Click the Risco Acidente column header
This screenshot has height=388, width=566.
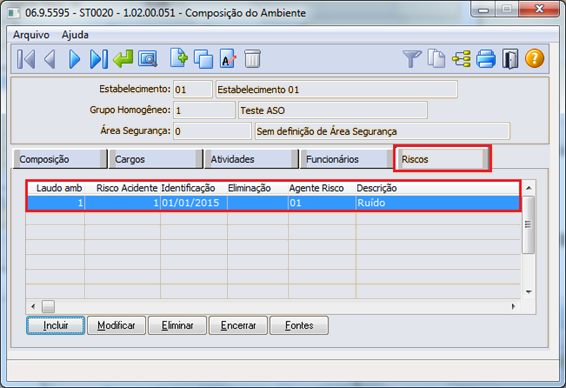[123, 188]
